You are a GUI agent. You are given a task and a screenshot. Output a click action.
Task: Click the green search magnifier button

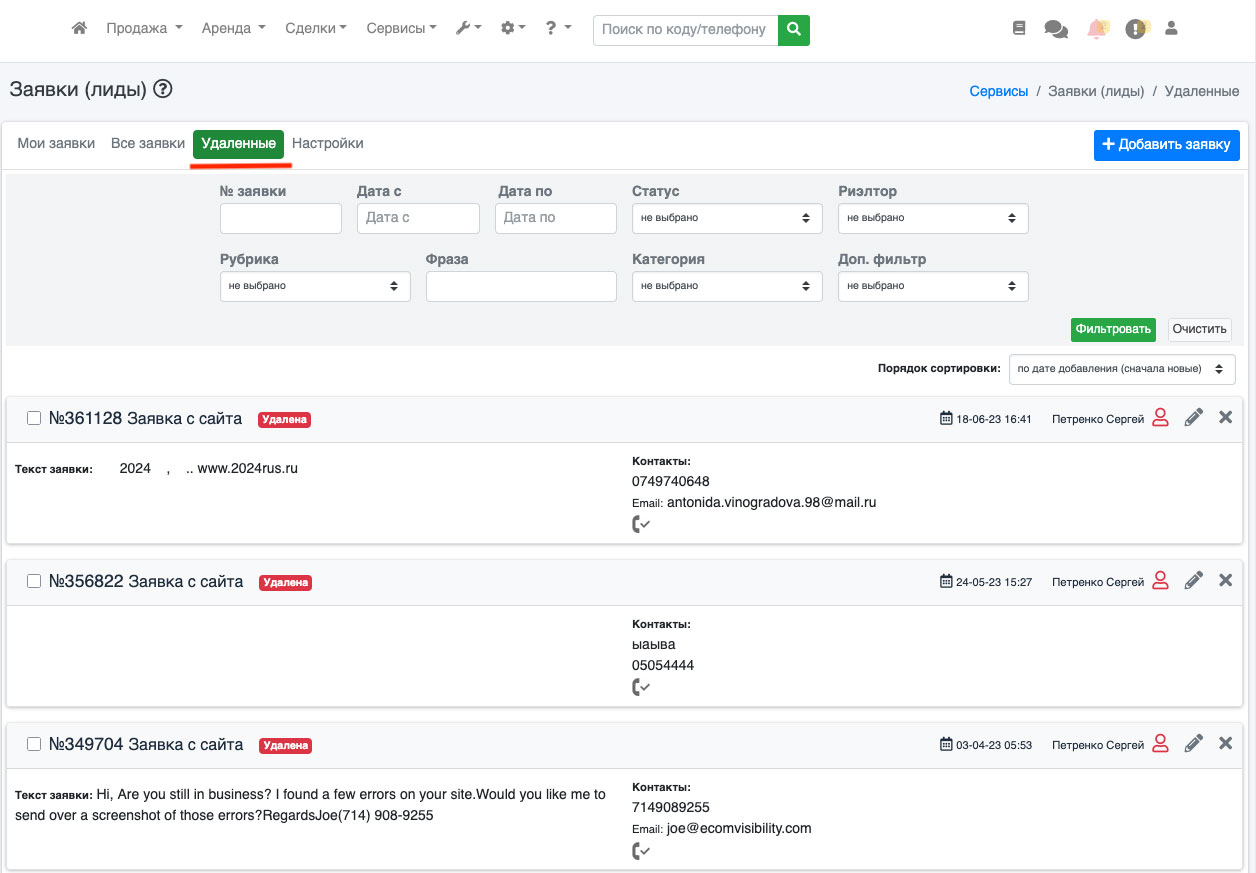[x=793, y=29]
